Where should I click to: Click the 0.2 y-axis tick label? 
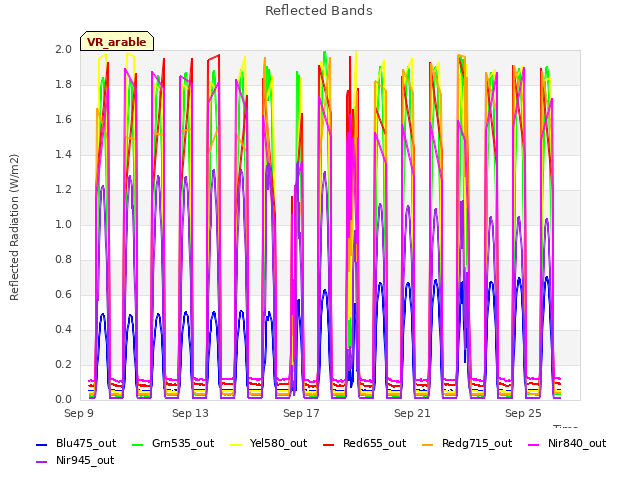coord(64,364)
